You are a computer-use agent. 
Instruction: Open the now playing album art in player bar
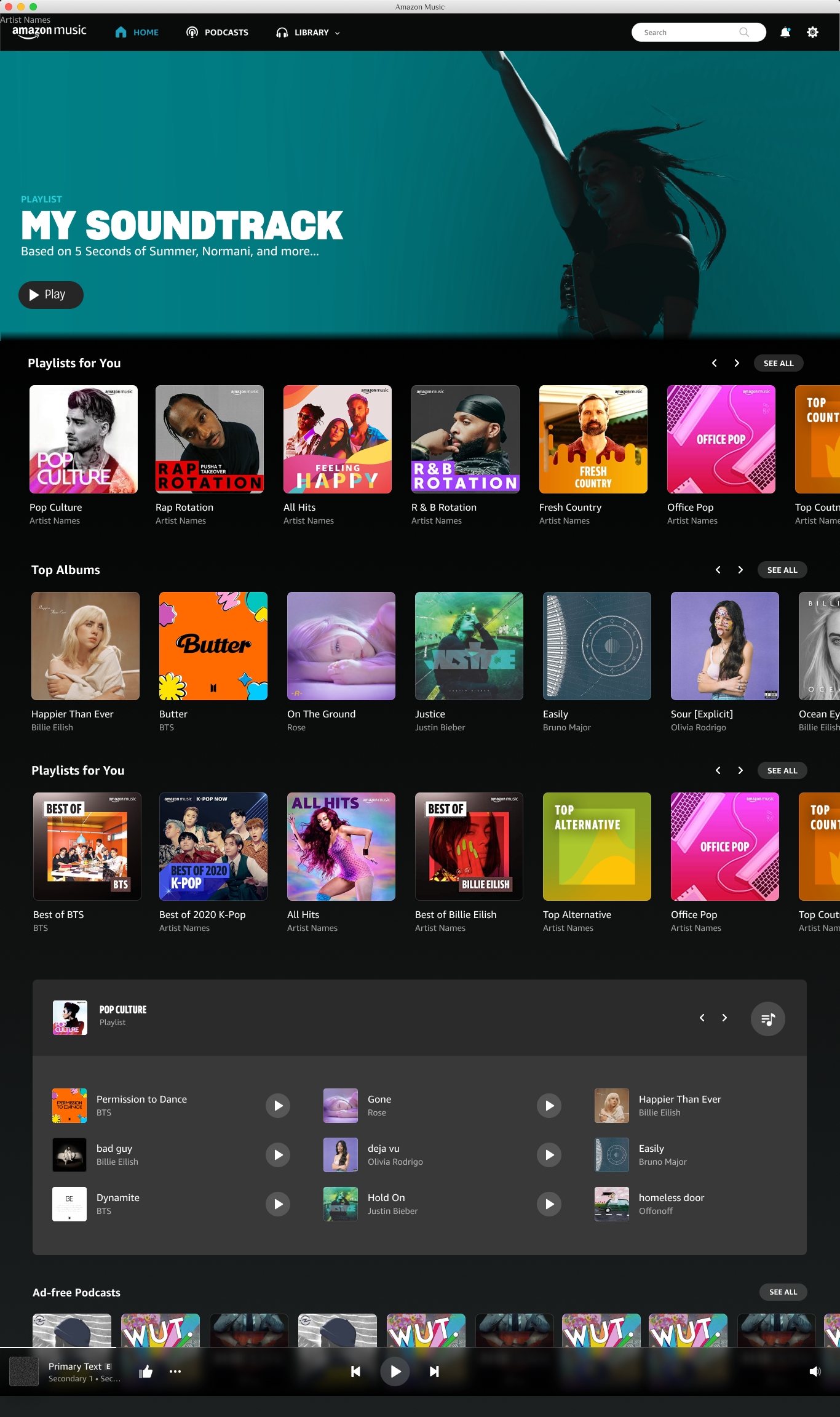click(25, 1371)
